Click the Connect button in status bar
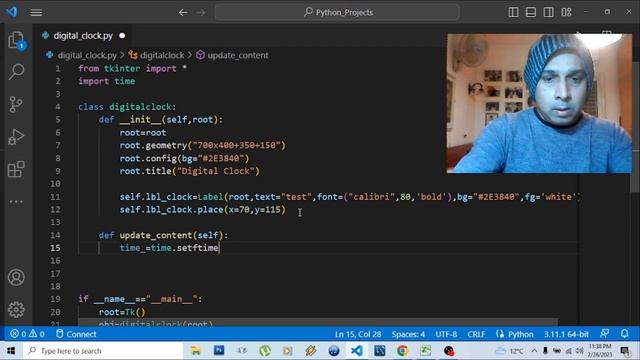The width and height of the screenshot is (640, 360). click(76, 334)
